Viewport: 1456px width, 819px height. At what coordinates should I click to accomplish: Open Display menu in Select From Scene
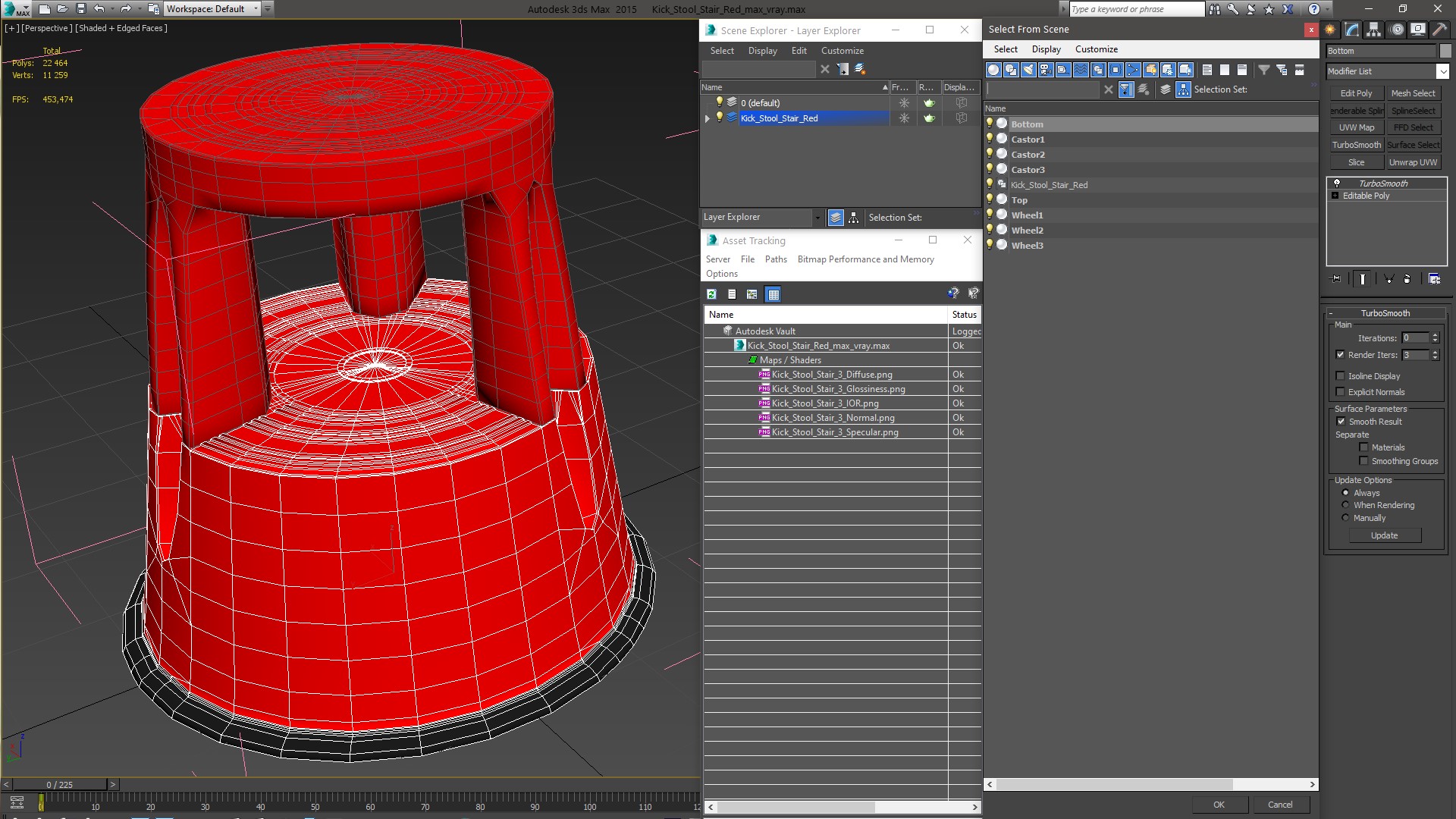(x=1046, y=49)
